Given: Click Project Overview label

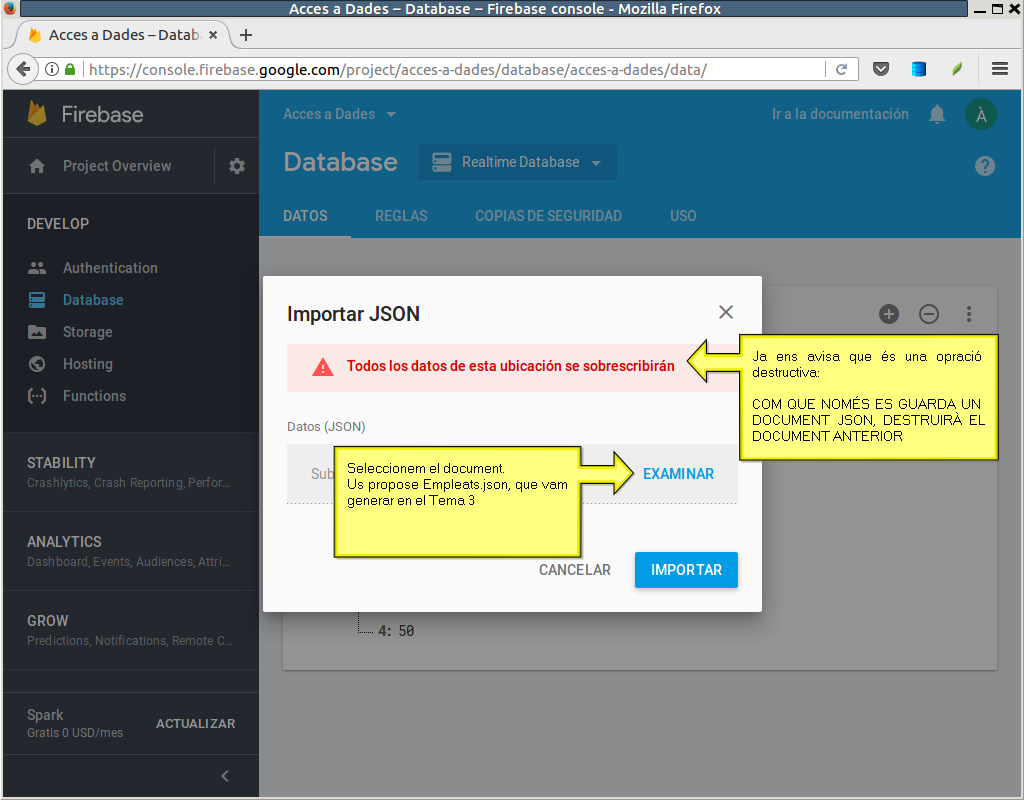Looking at the screenshot, I should pos(117,166).
